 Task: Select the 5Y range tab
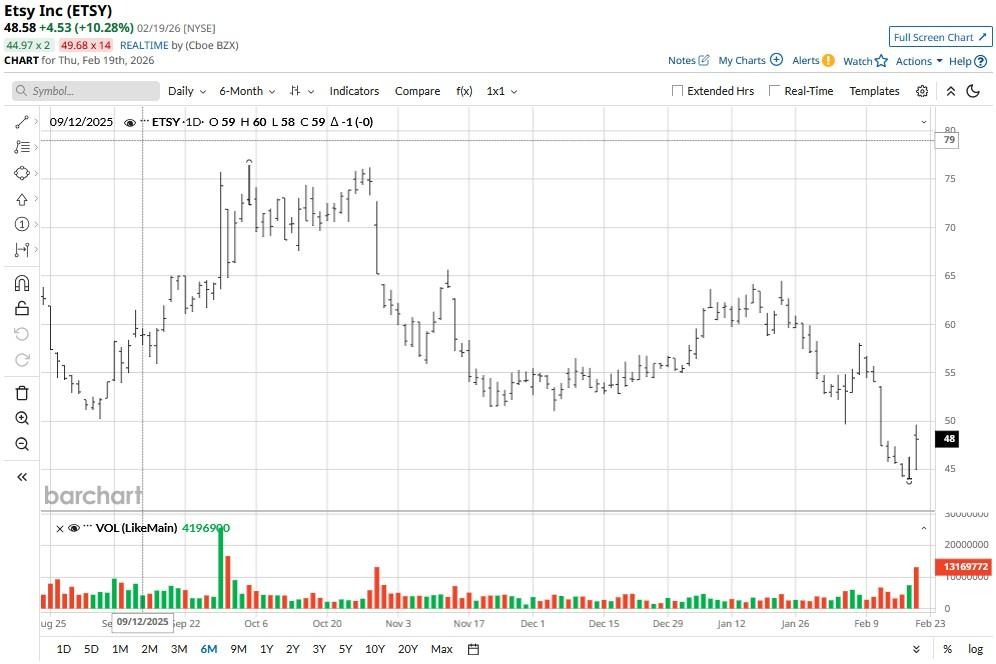click(x=345, y=649)
